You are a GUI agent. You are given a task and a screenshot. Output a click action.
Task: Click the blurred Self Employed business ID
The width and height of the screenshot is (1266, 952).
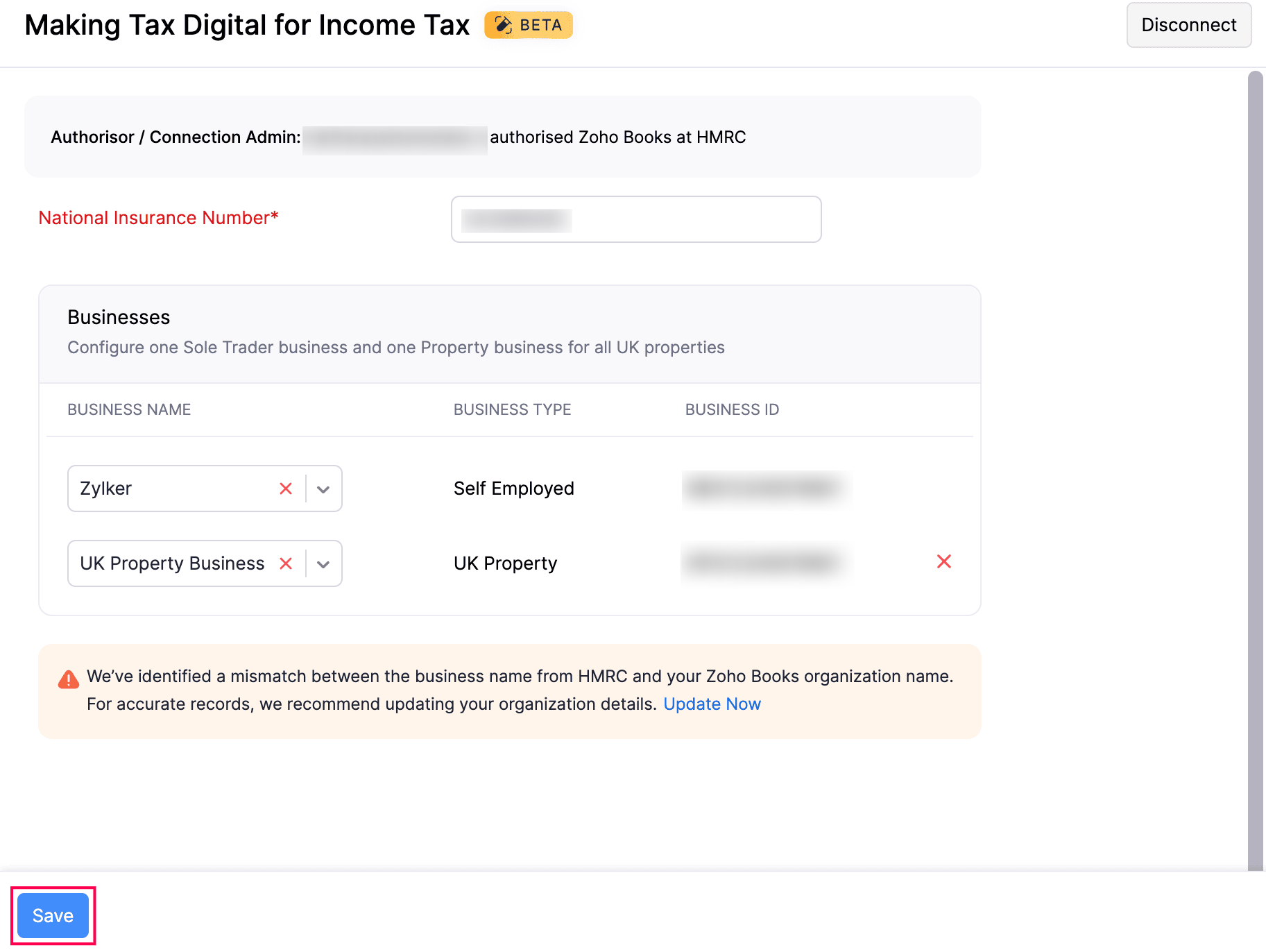click(x=766, y=488)
